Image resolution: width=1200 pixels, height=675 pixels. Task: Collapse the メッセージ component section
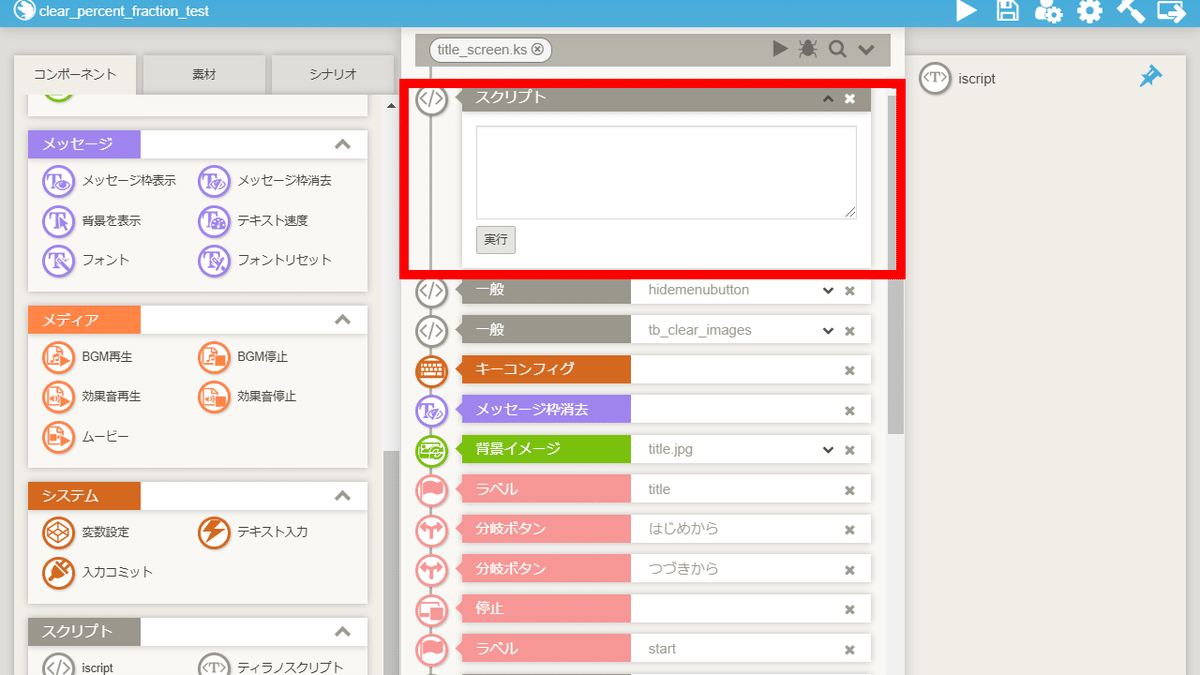point(343,144)
